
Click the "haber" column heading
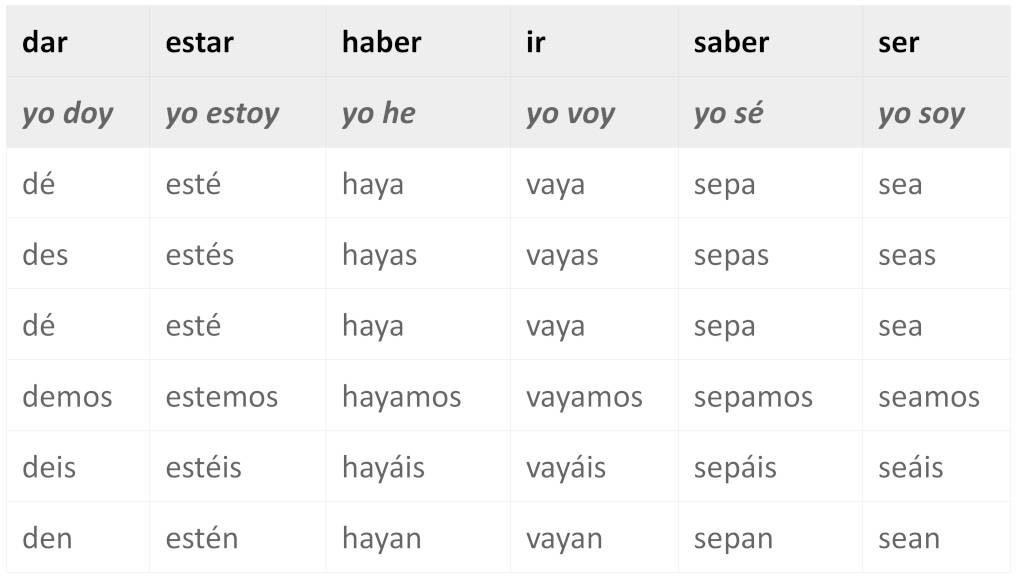pos(381,42)
